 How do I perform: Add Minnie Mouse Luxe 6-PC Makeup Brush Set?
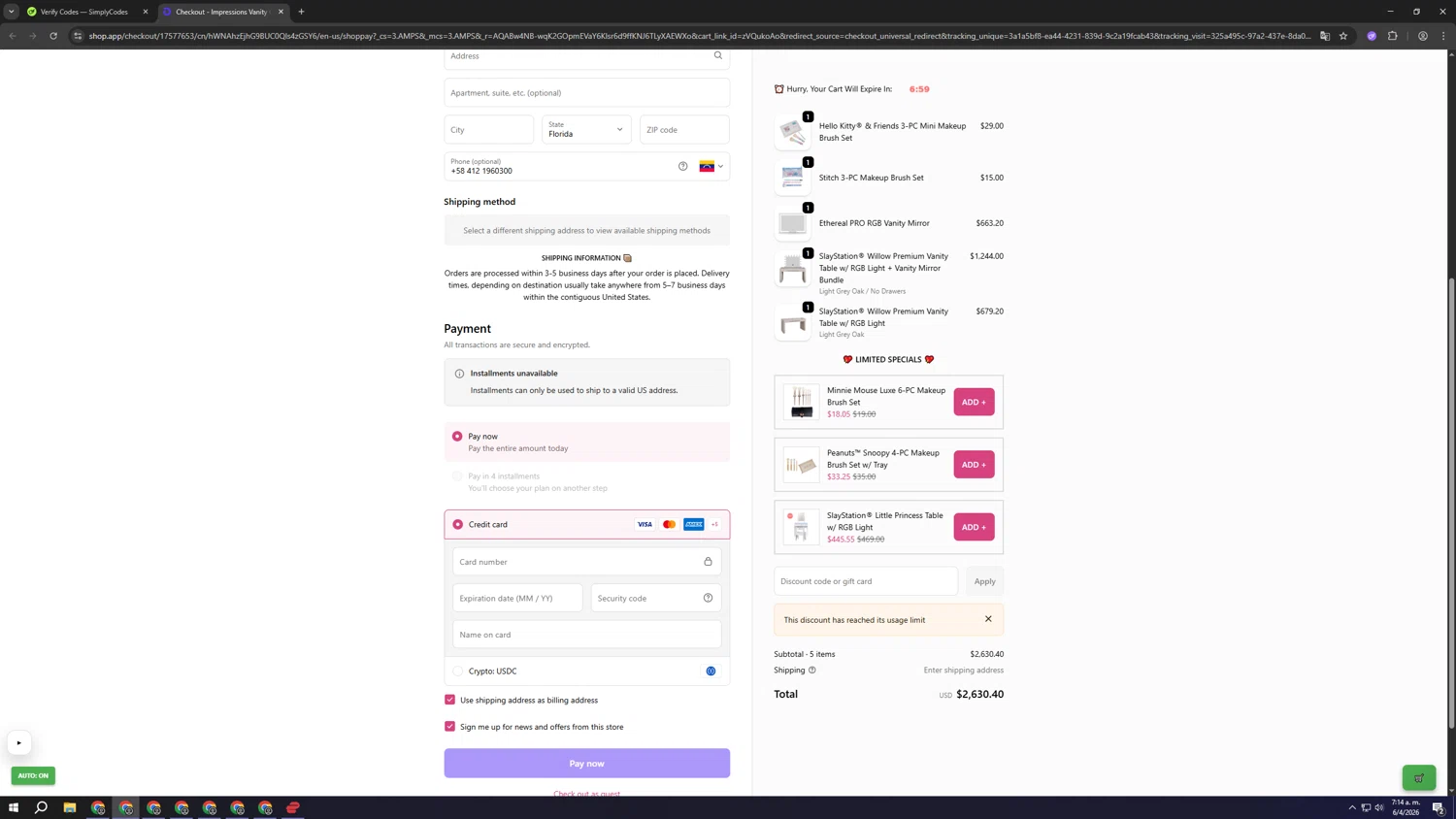click(x=974, y=402)
